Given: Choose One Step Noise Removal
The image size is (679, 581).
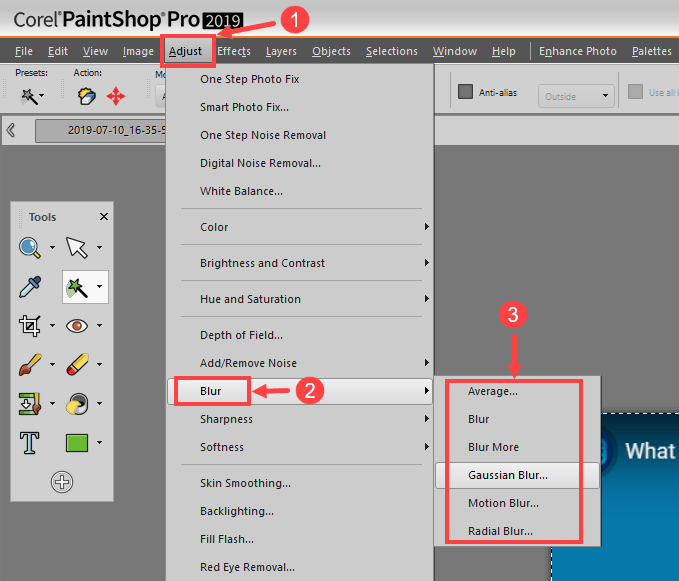Looking at the screenshot, I should 300,135.
